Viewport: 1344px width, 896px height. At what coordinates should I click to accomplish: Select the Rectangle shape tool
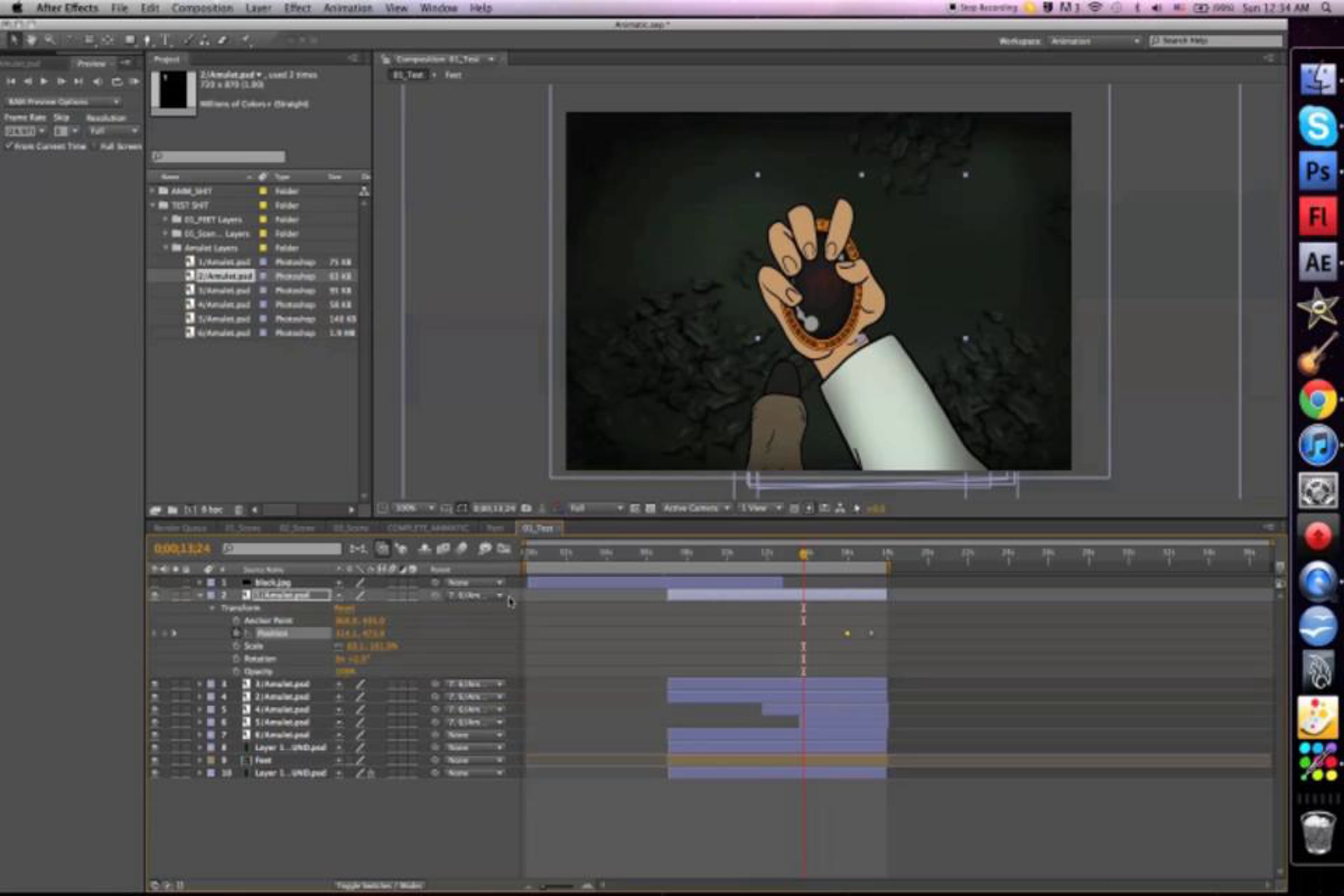(x=130, y=39)
